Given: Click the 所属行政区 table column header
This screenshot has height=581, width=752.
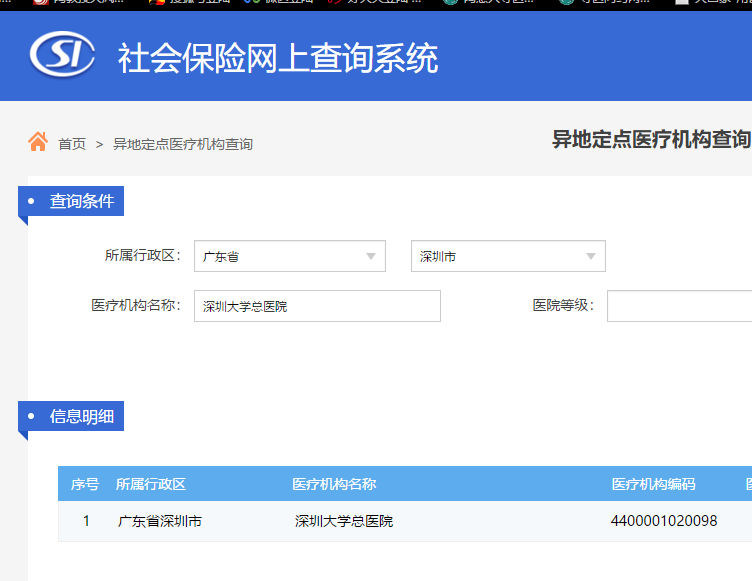Looking at the screenshot, I should 151,484.
